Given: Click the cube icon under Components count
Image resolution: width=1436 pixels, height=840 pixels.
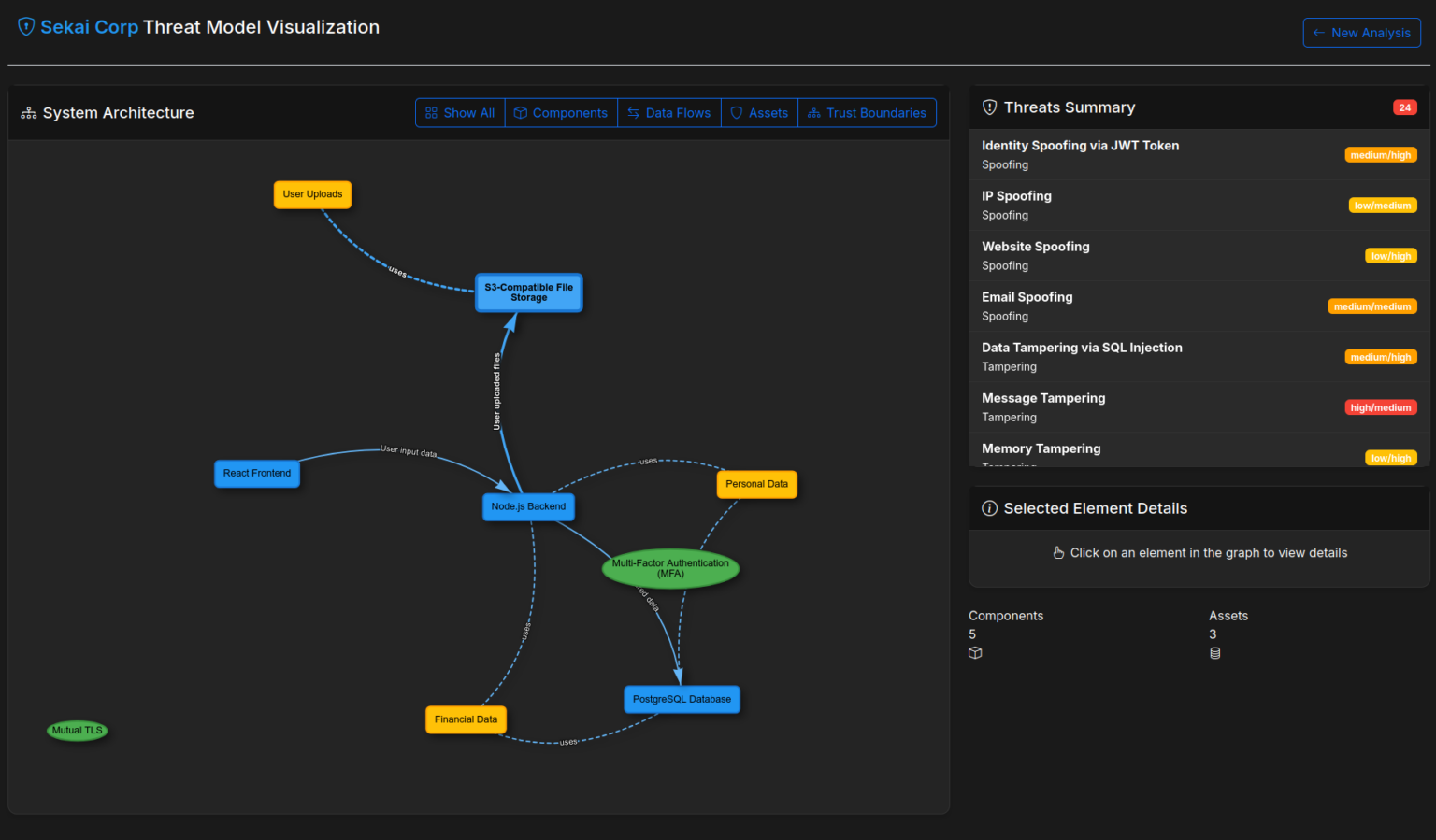Looking at the screenshot, I should pos(975,652).
